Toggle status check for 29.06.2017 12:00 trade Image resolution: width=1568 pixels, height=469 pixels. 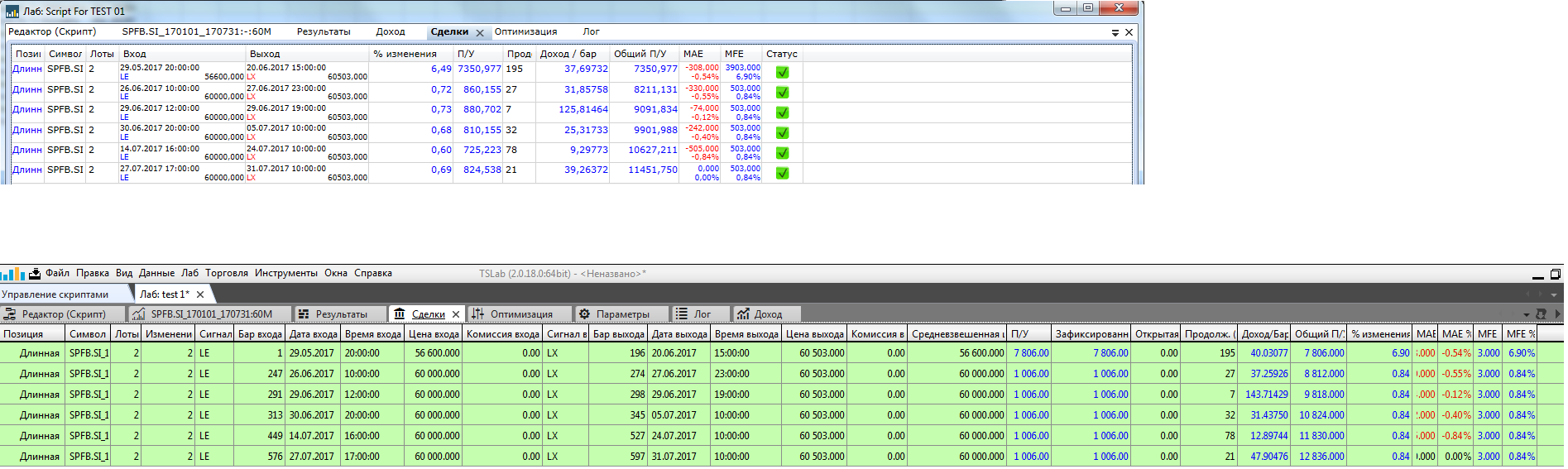[x=782, y=113]
